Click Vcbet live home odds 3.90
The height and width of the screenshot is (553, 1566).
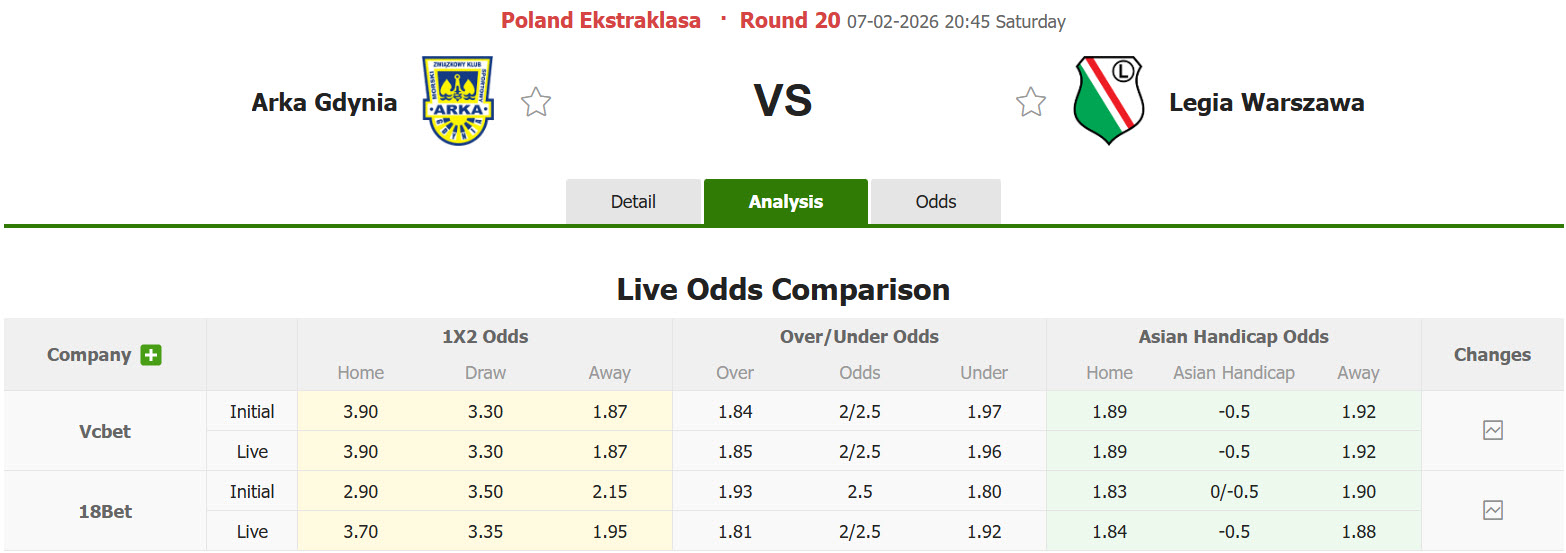360,452
